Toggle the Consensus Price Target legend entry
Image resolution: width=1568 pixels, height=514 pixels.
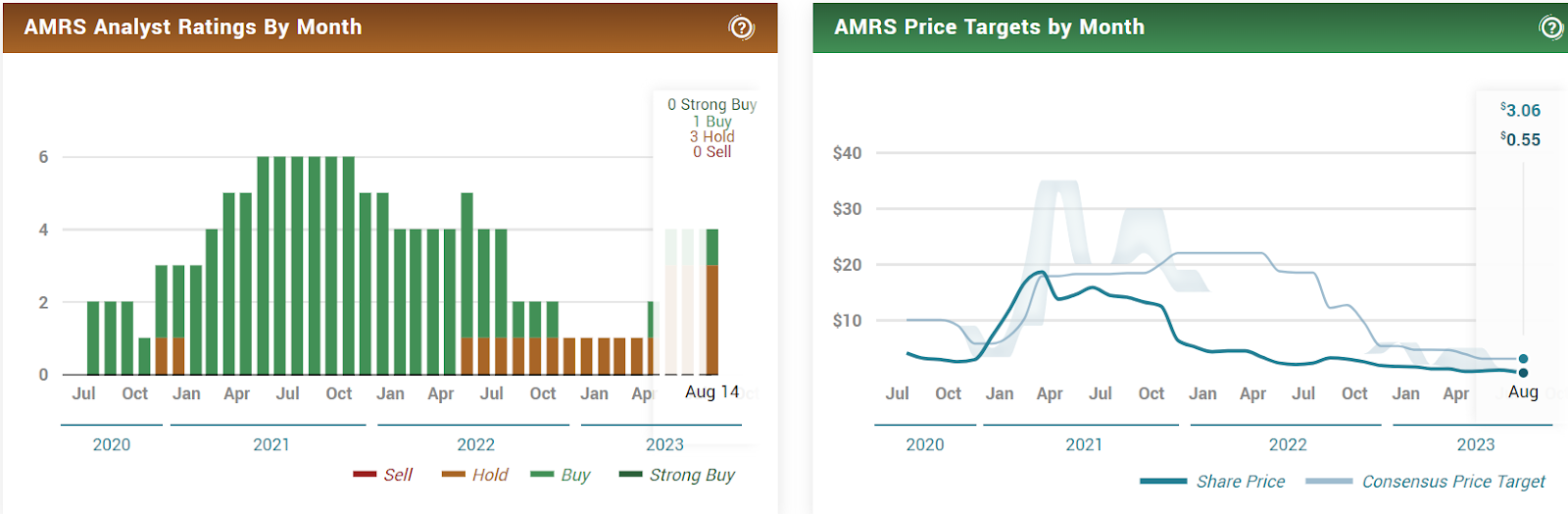pos(1425,482)
